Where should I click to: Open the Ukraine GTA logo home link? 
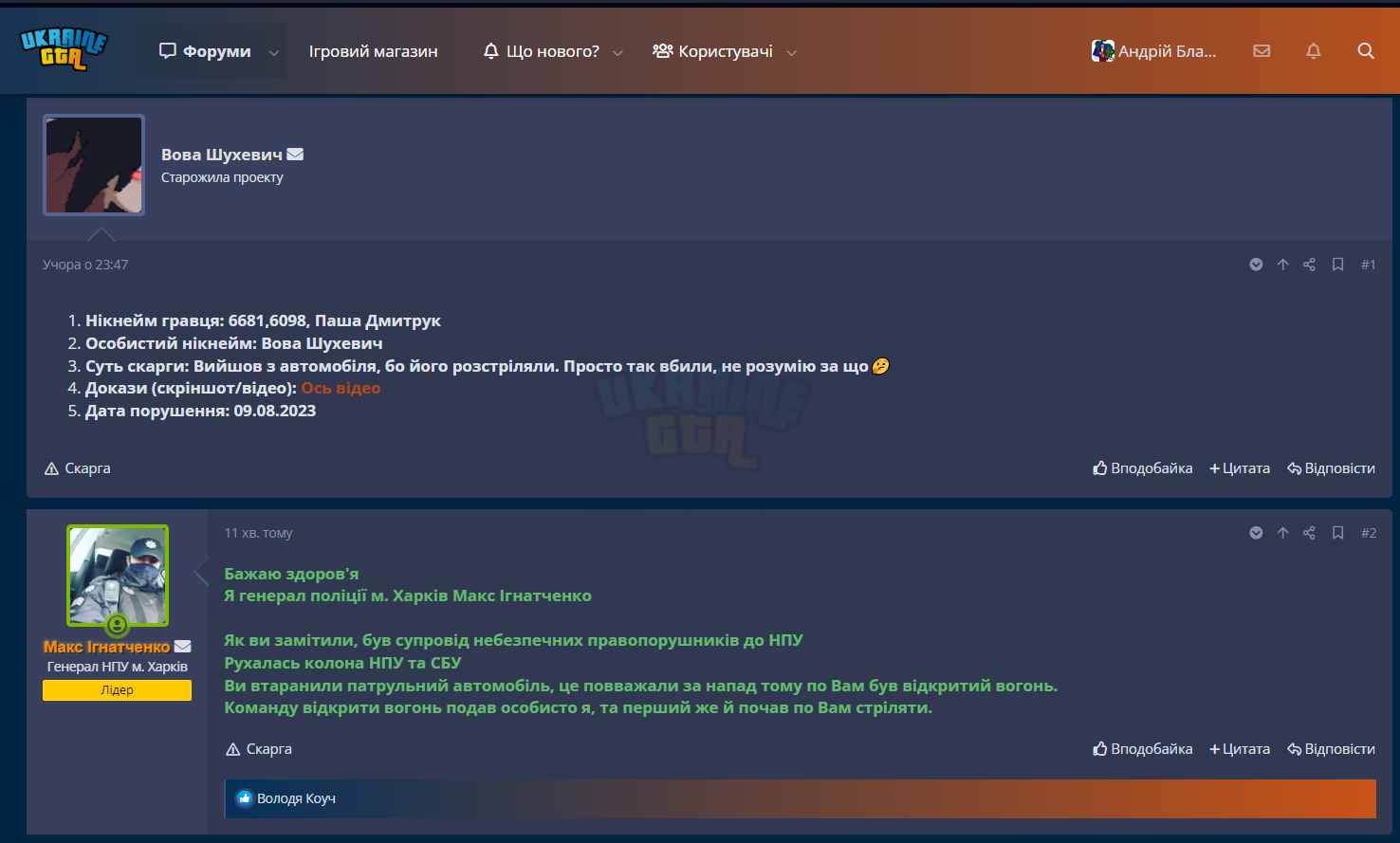[x=64, y=48]
